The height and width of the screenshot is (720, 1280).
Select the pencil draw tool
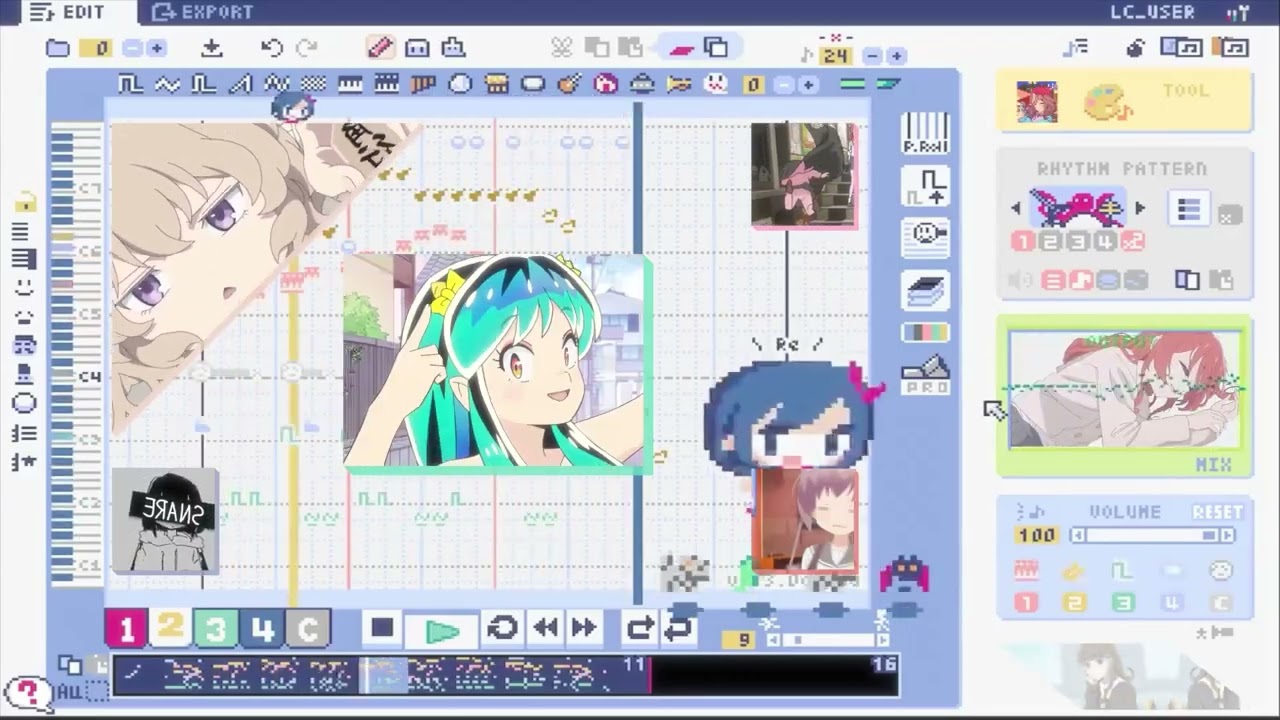click(381, 47)
